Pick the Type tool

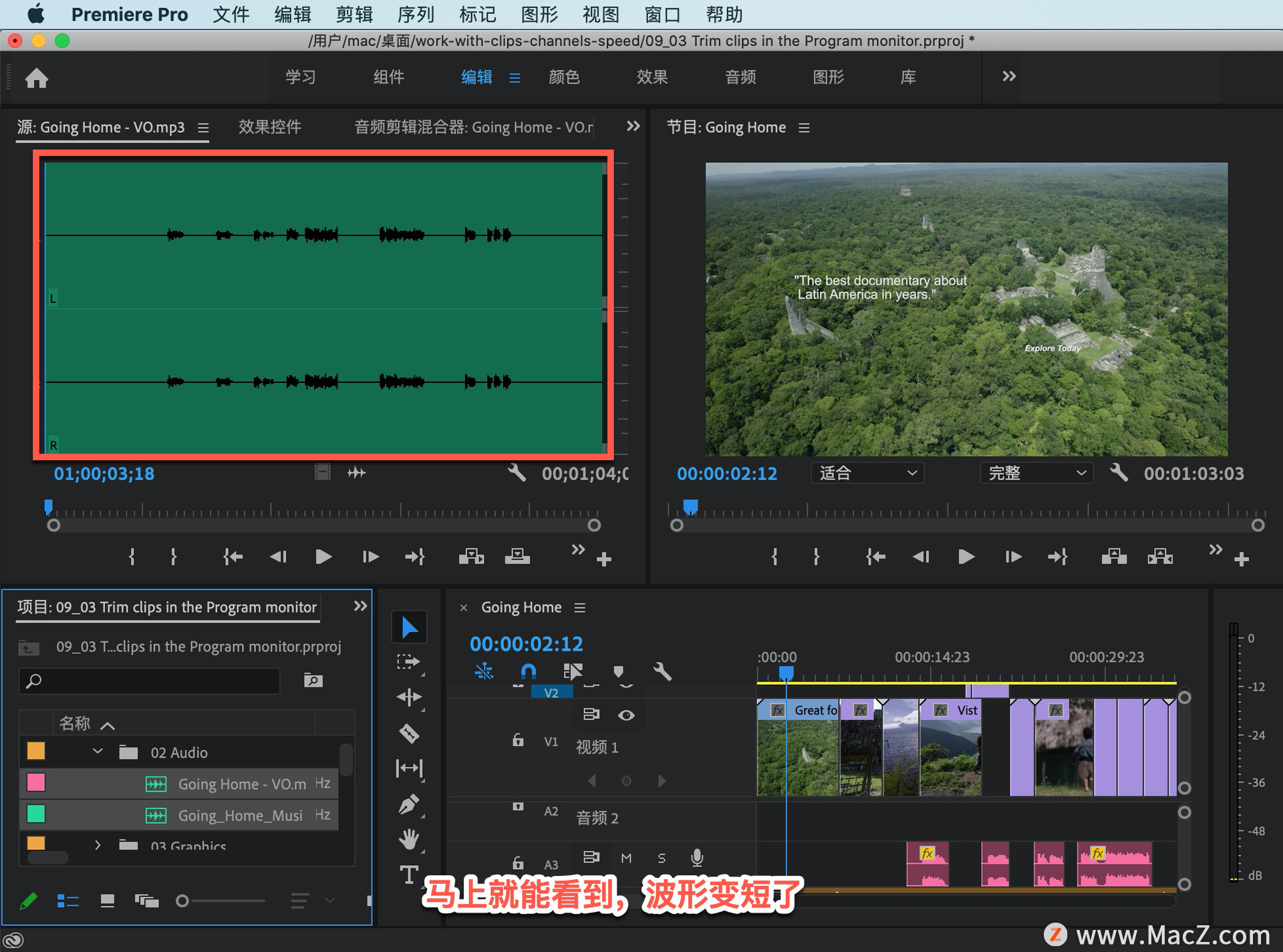(409, 875)
